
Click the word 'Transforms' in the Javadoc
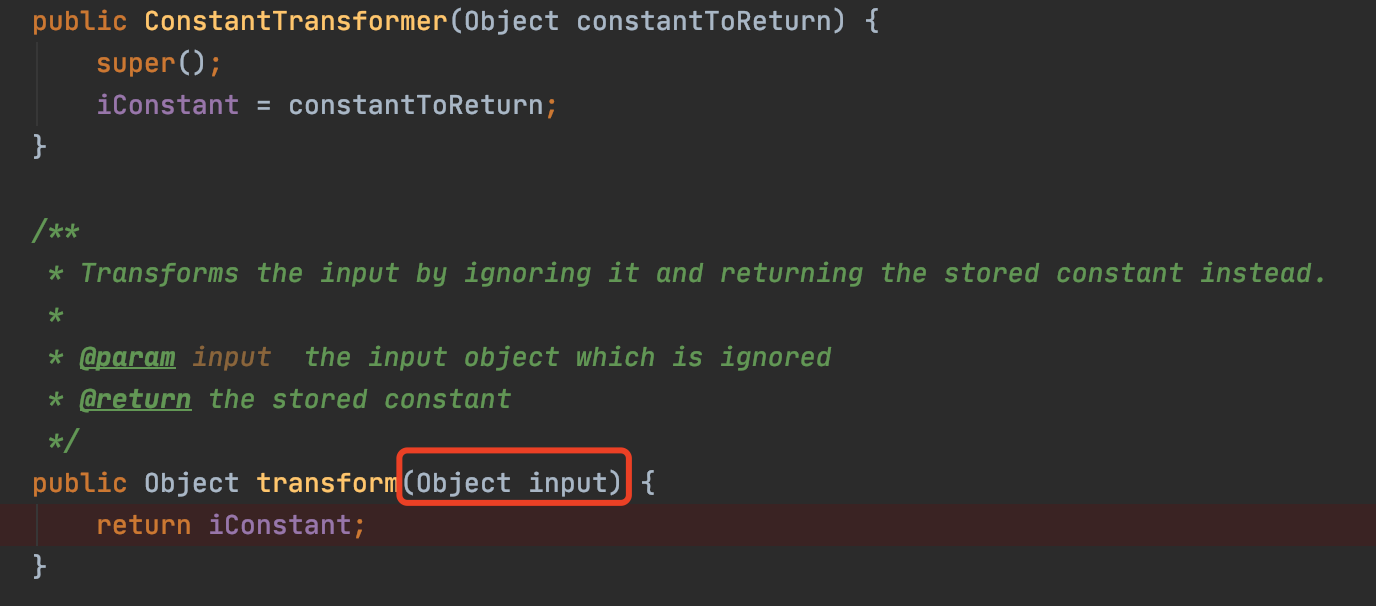click(x=159, y=273)
